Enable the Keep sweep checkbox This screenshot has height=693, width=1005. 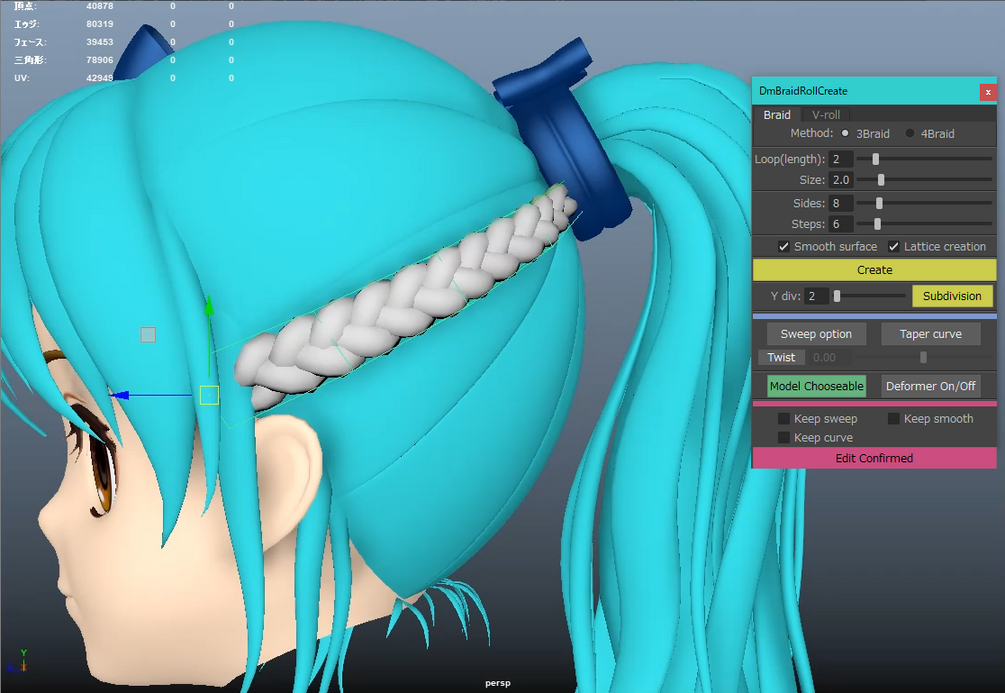point(783,419)
